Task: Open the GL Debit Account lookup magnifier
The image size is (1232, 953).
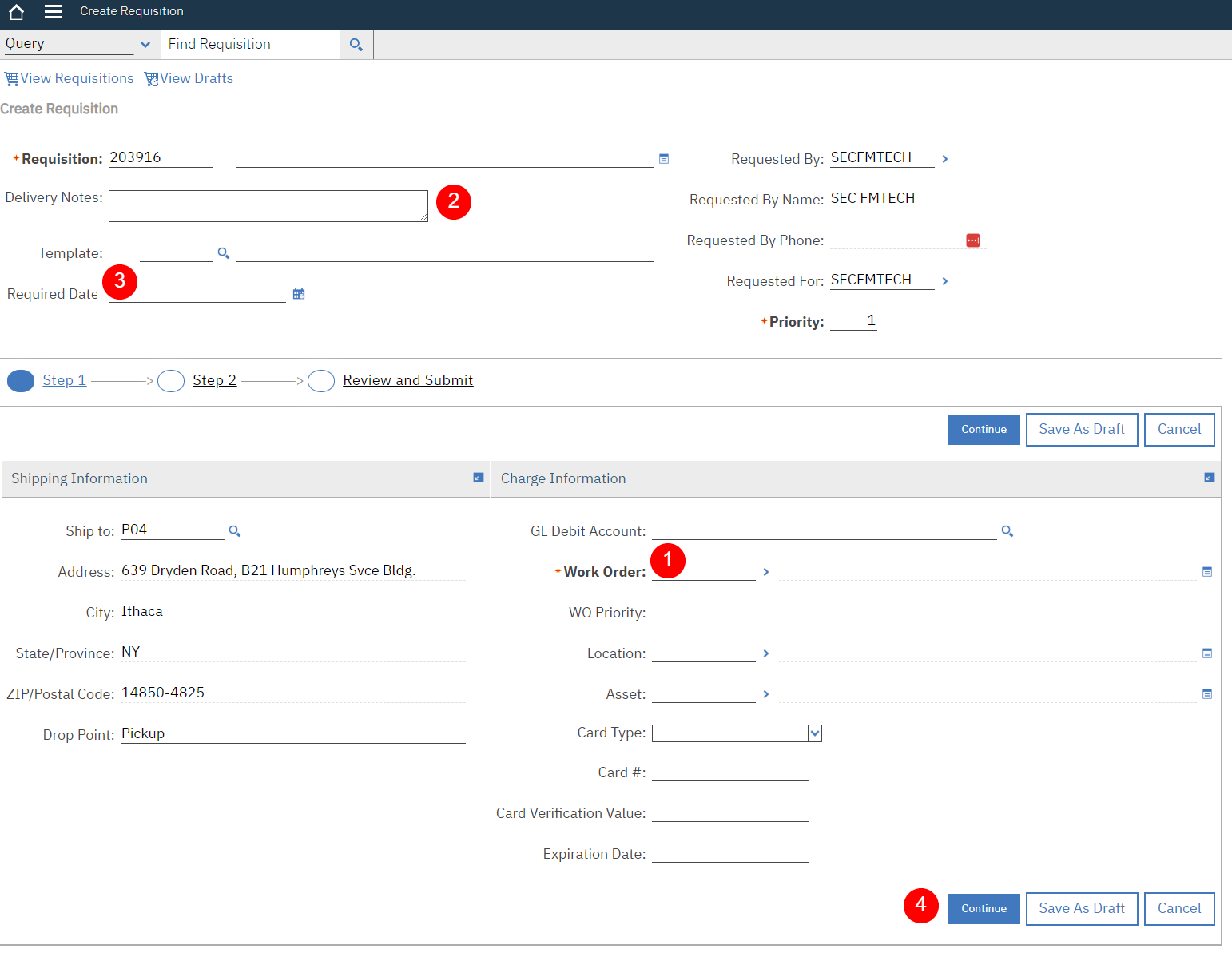Action: [1007, 531]
